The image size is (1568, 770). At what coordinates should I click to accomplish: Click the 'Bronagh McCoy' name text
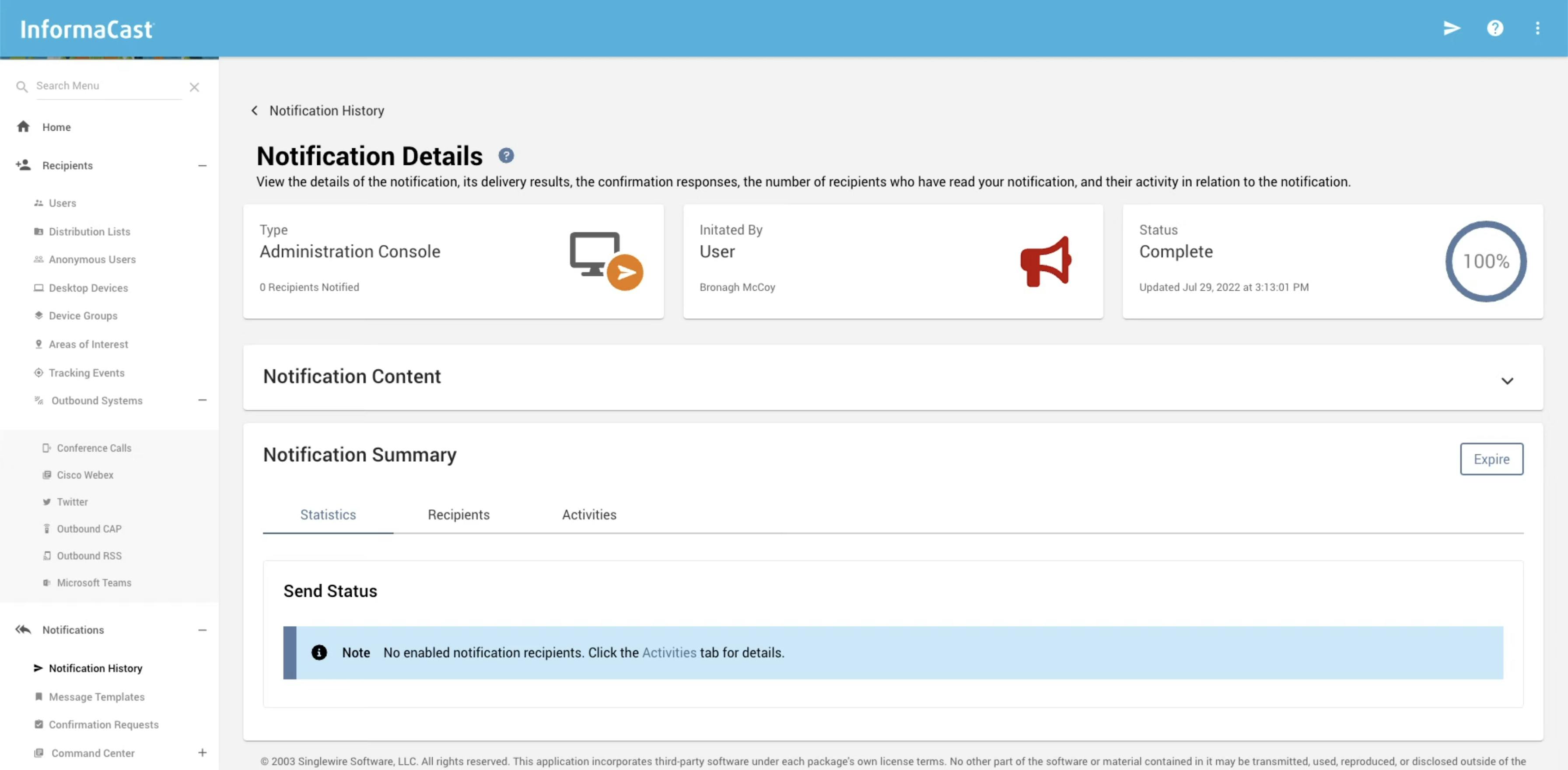tap(737, 287)
